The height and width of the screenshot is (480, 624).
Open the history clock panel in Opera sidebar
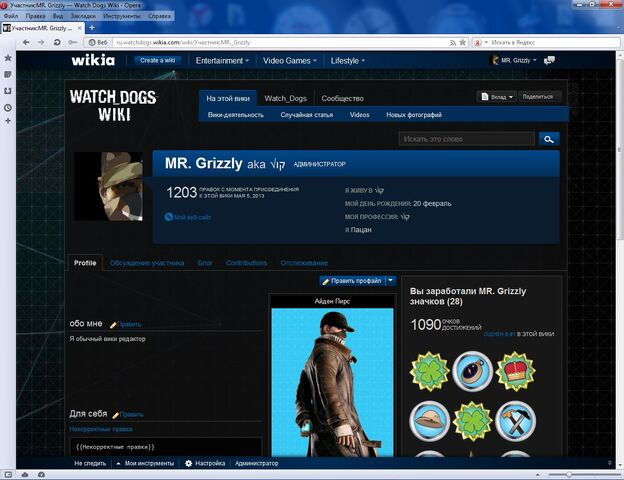coord(8,108)
